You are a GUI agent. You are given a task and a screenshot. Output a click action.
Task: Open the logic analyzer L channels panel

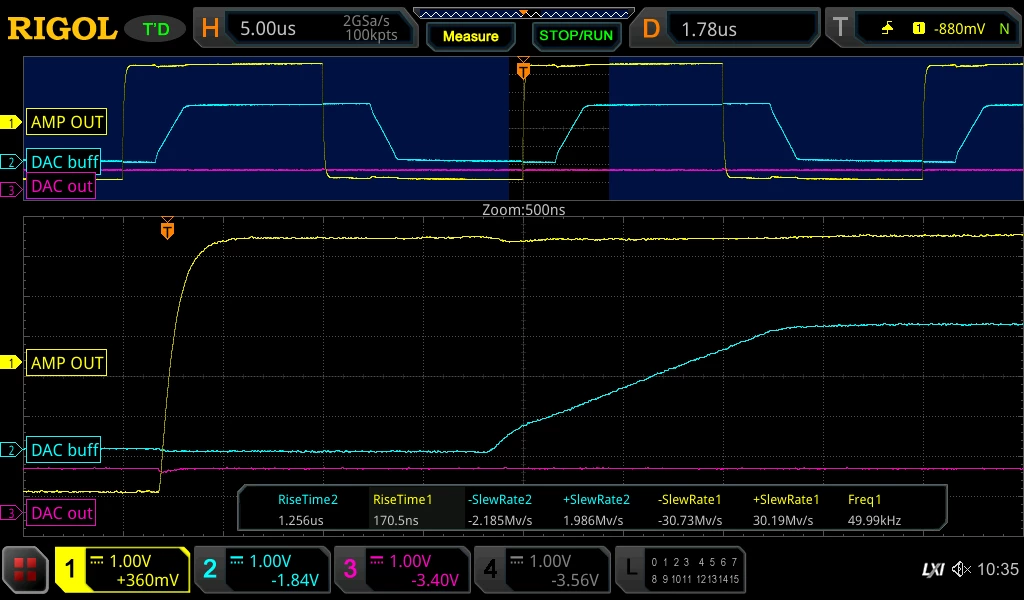[680, 570]
